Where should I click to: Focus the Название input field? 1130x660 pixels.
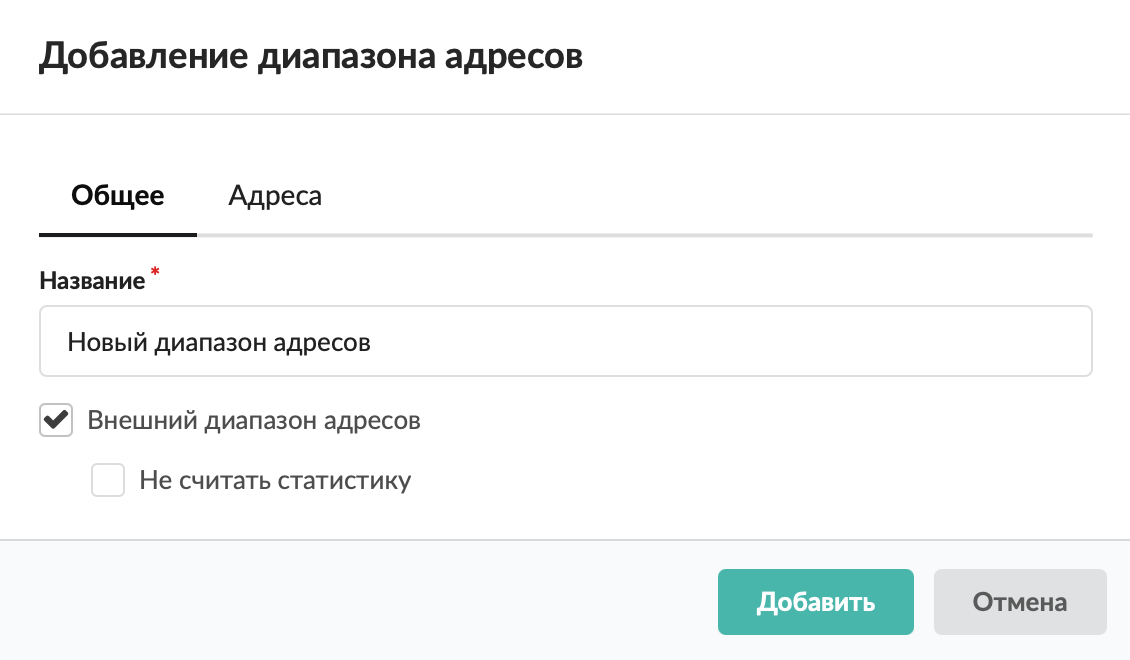click(x=565, y=342)
